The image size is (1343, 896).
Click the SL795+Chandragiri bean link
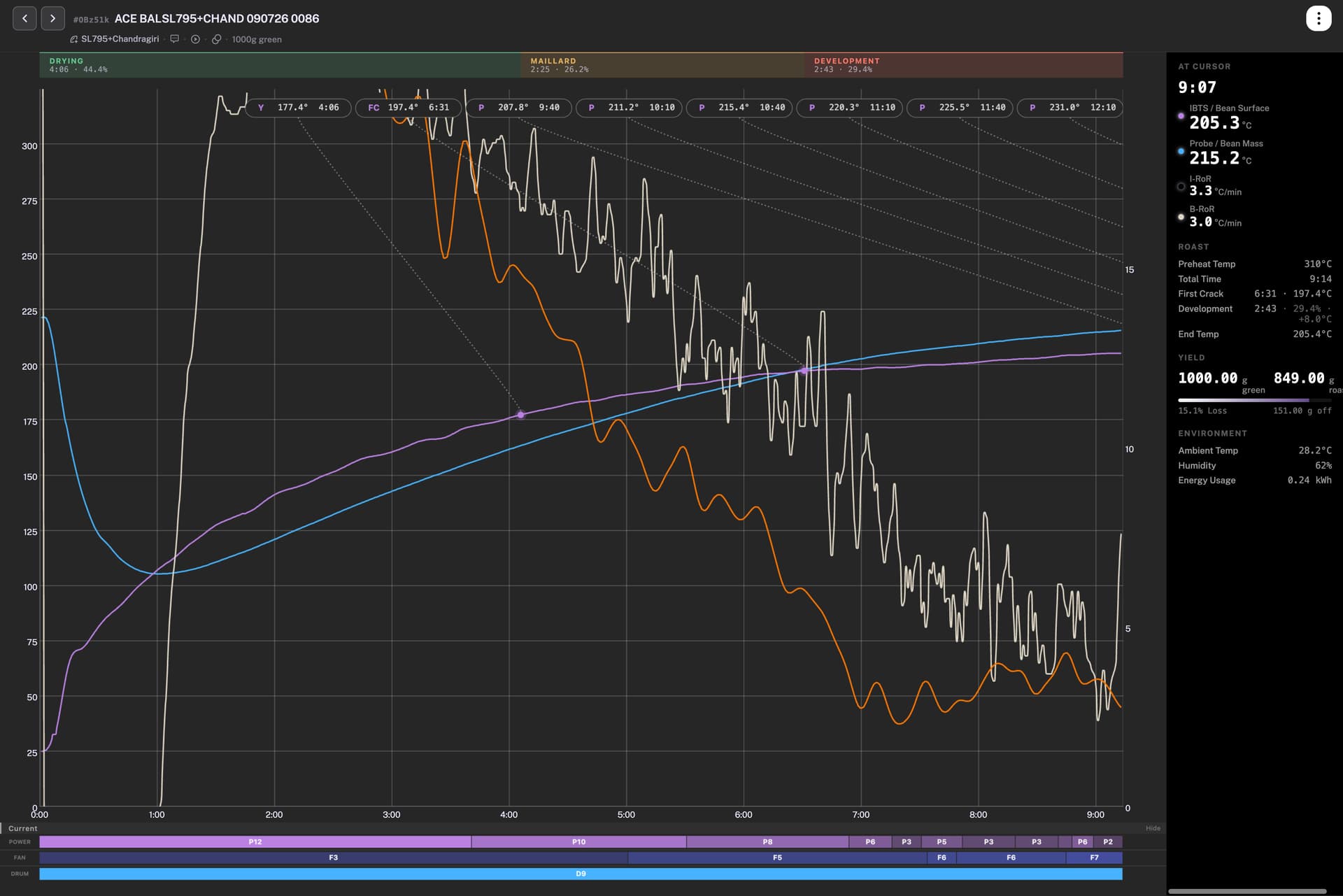tap(120, 39)
